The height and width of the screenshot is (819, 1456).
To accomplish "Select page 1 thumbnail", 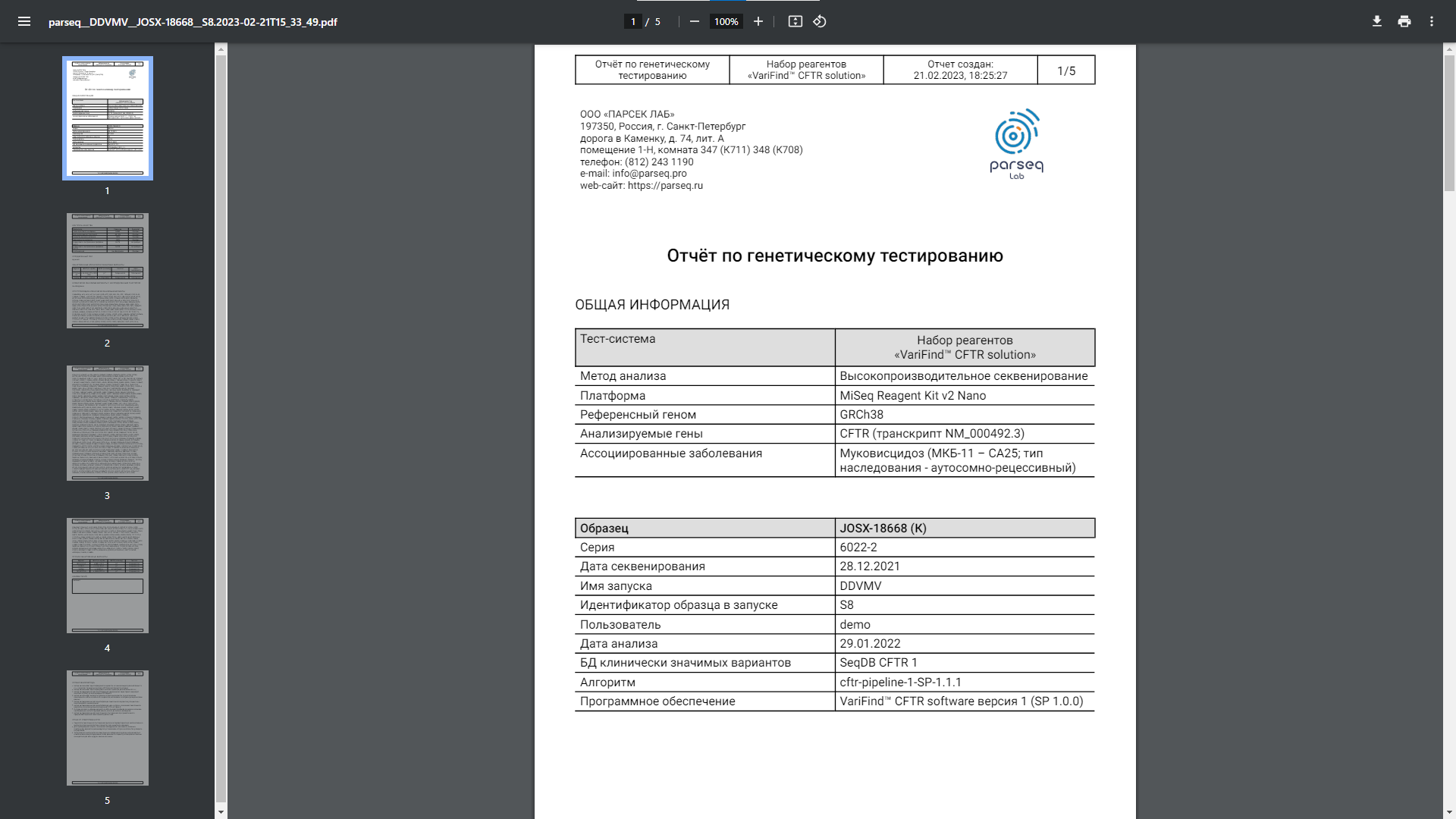I will [x=108, y=118].
